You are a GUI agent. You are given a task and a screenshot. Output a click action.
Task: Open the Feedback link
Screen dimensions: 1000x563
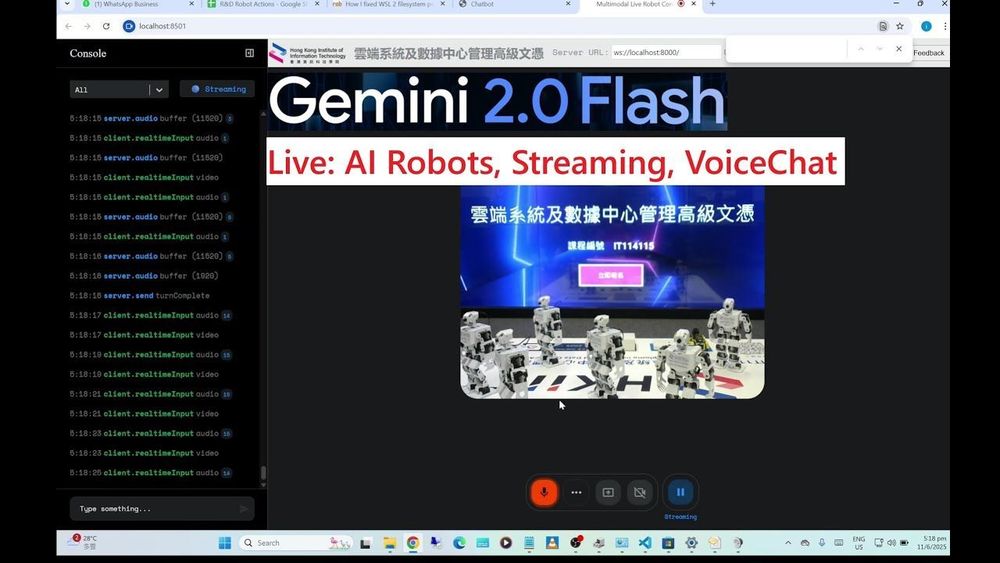click(929, 53)
